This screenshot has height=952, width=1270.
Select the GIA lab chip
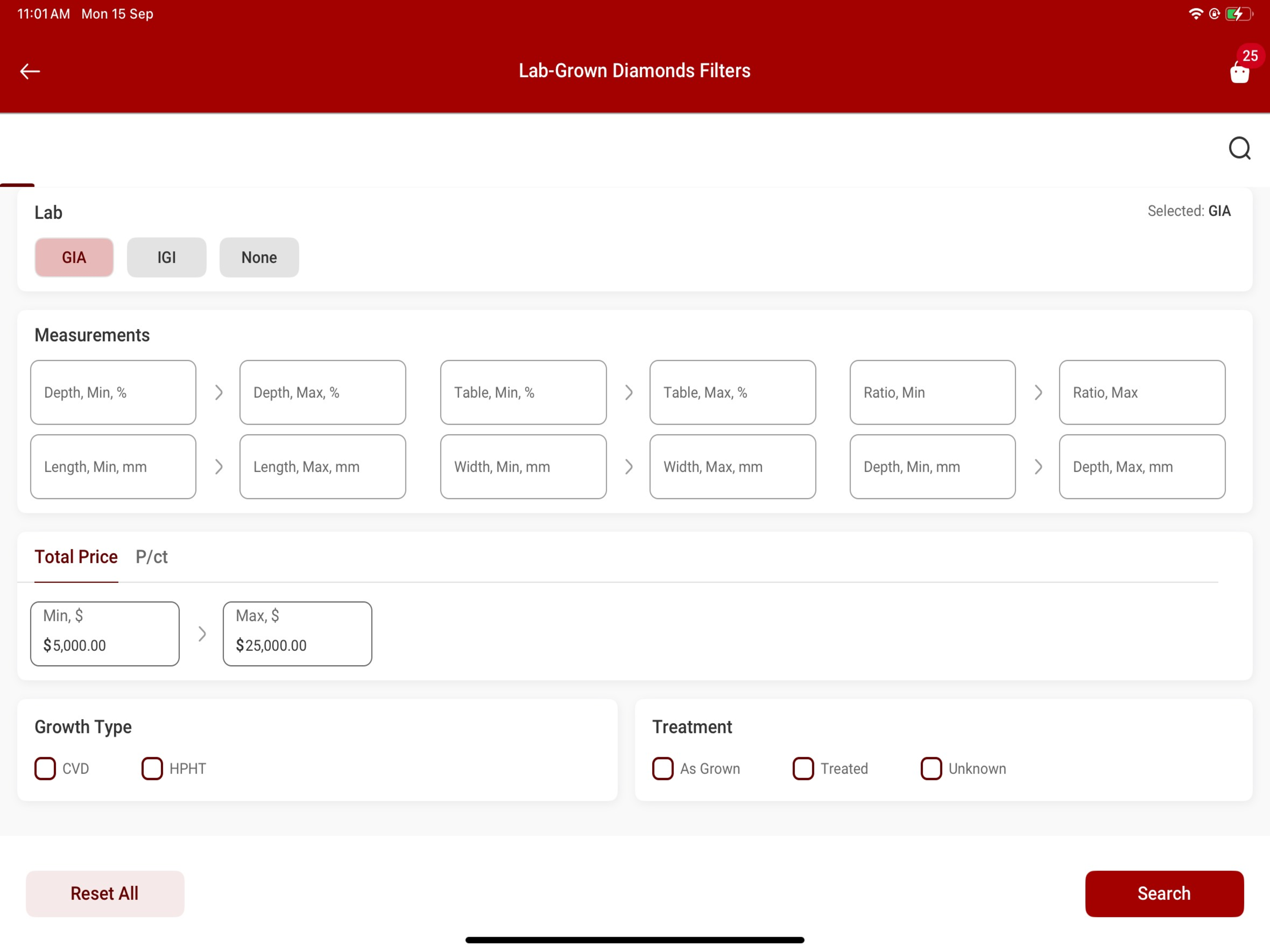74,257
